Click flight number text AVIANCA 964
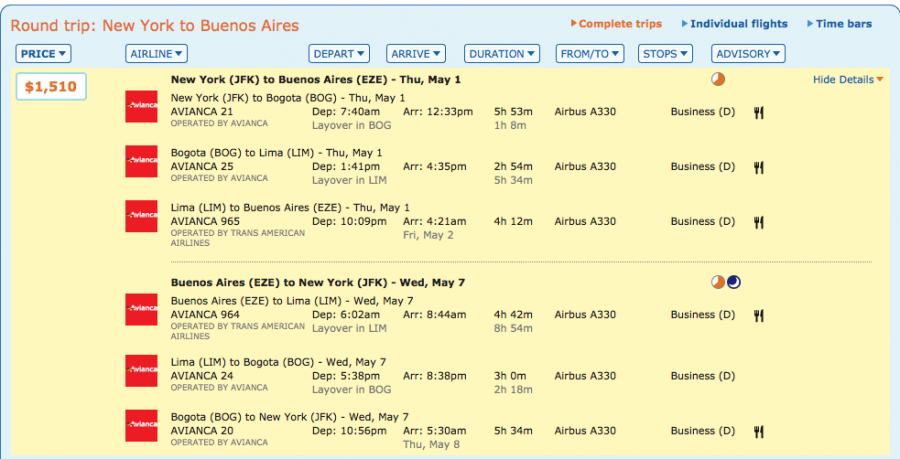 (x=205, y=314)
